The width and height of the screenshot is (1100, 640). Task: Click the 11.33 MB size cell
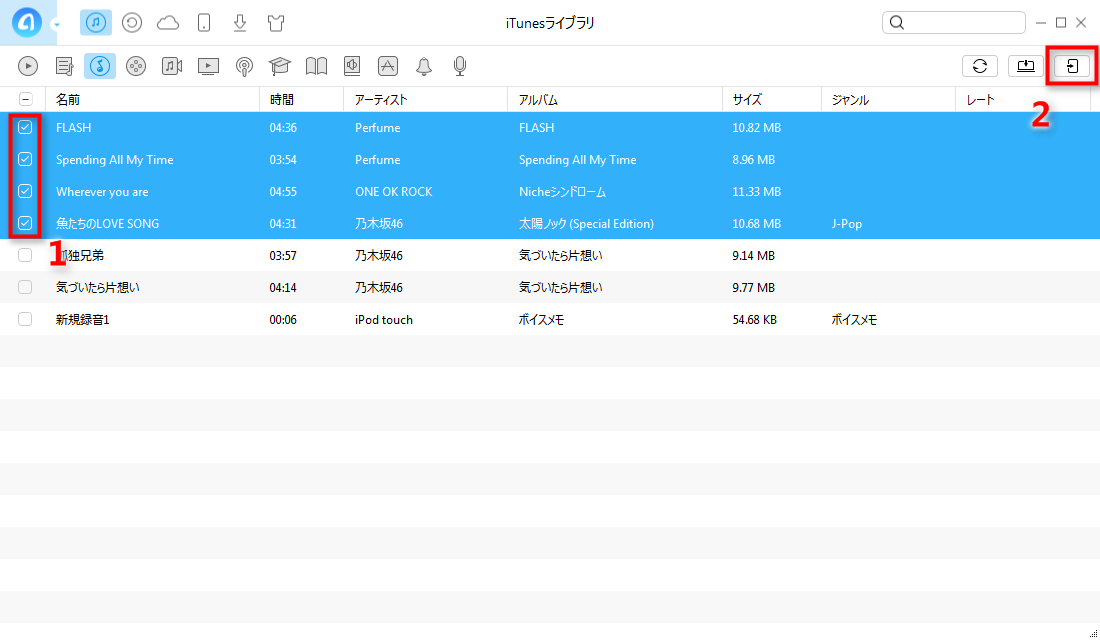[756, 192]
